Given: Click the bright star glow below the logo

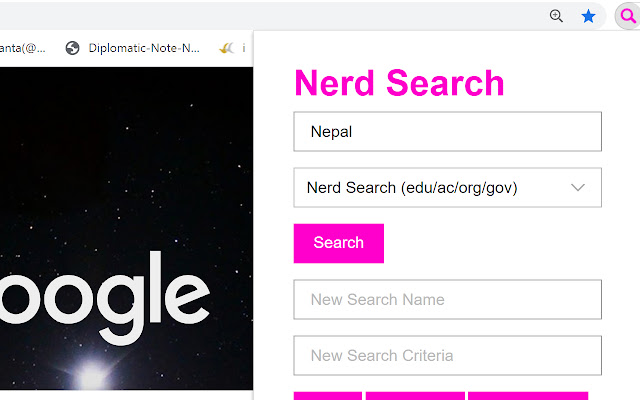Looking at the screenshot, I should pyautogui.click(x=92, y=375).
